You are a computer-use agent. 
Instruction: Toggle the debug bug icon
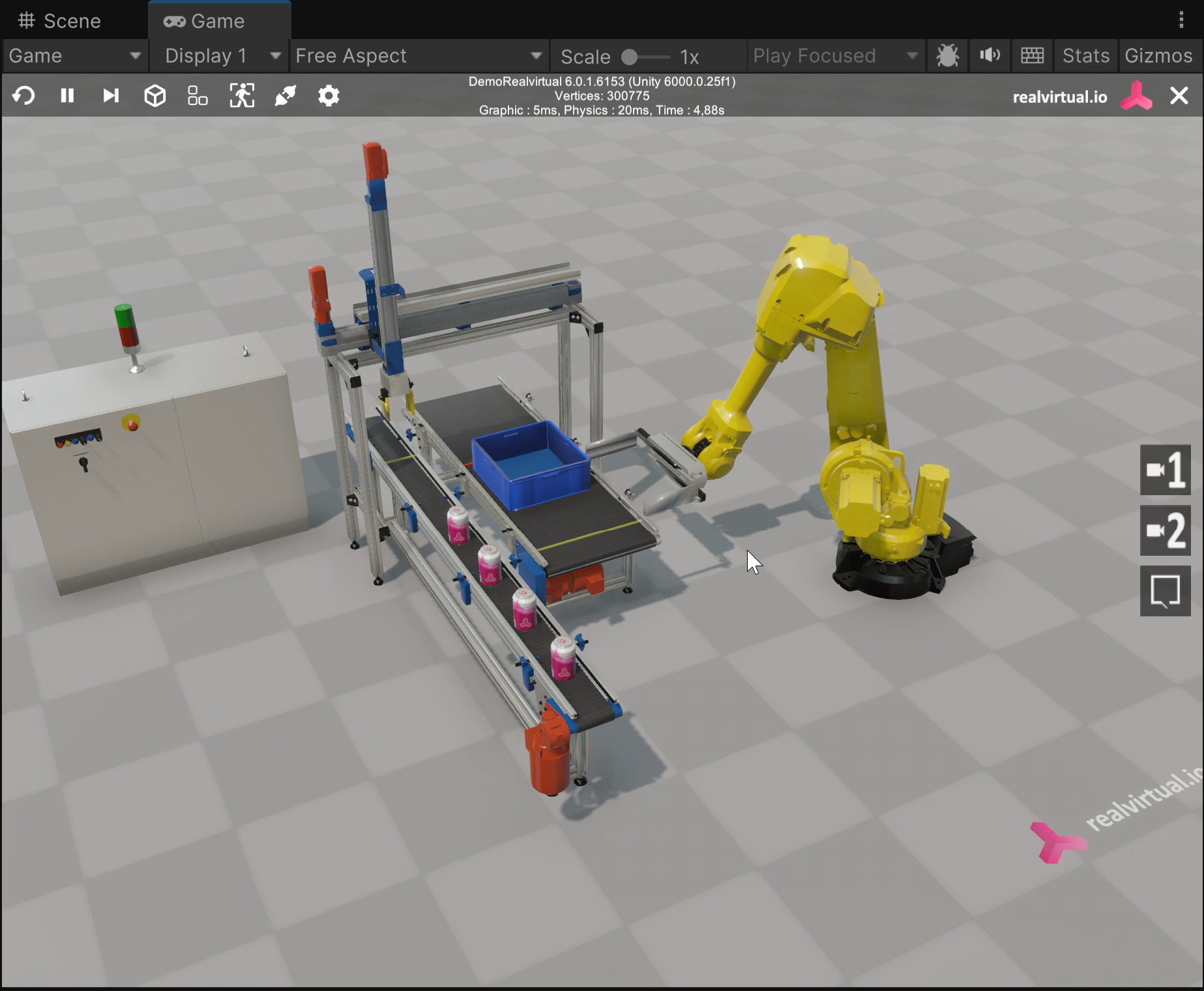pyautogui.click(x=947, y=56)
